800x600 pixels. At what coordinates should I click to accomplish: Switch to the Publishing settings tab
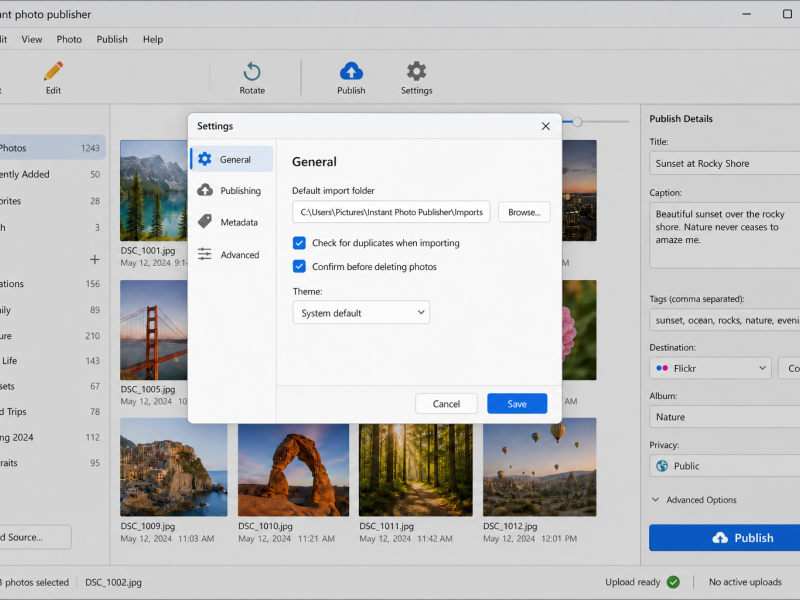[232, 190]
